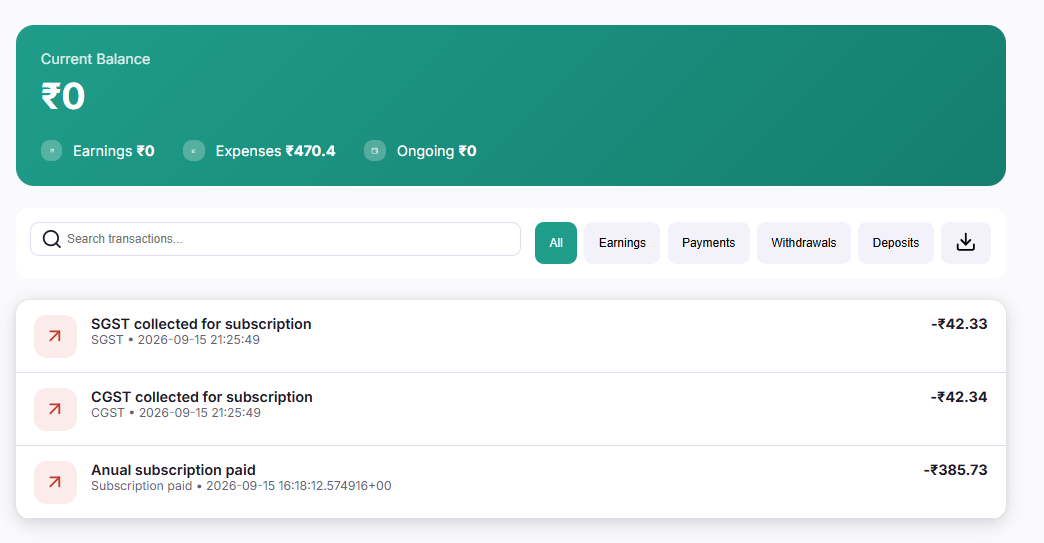Click the -₹385.73 amount
The height and width of the screenshot is (543, 1044).
tap(955, 470)
